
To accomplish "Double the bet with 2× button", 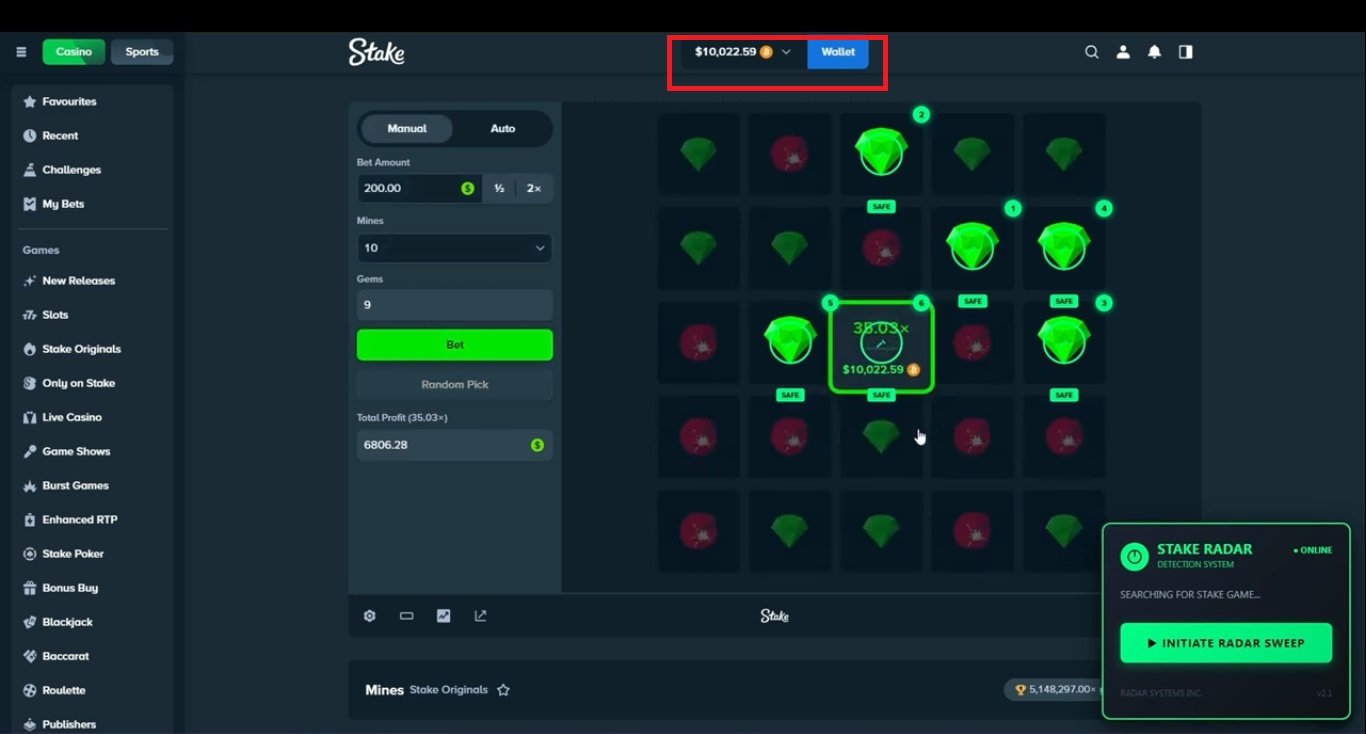I will point(534,188).
